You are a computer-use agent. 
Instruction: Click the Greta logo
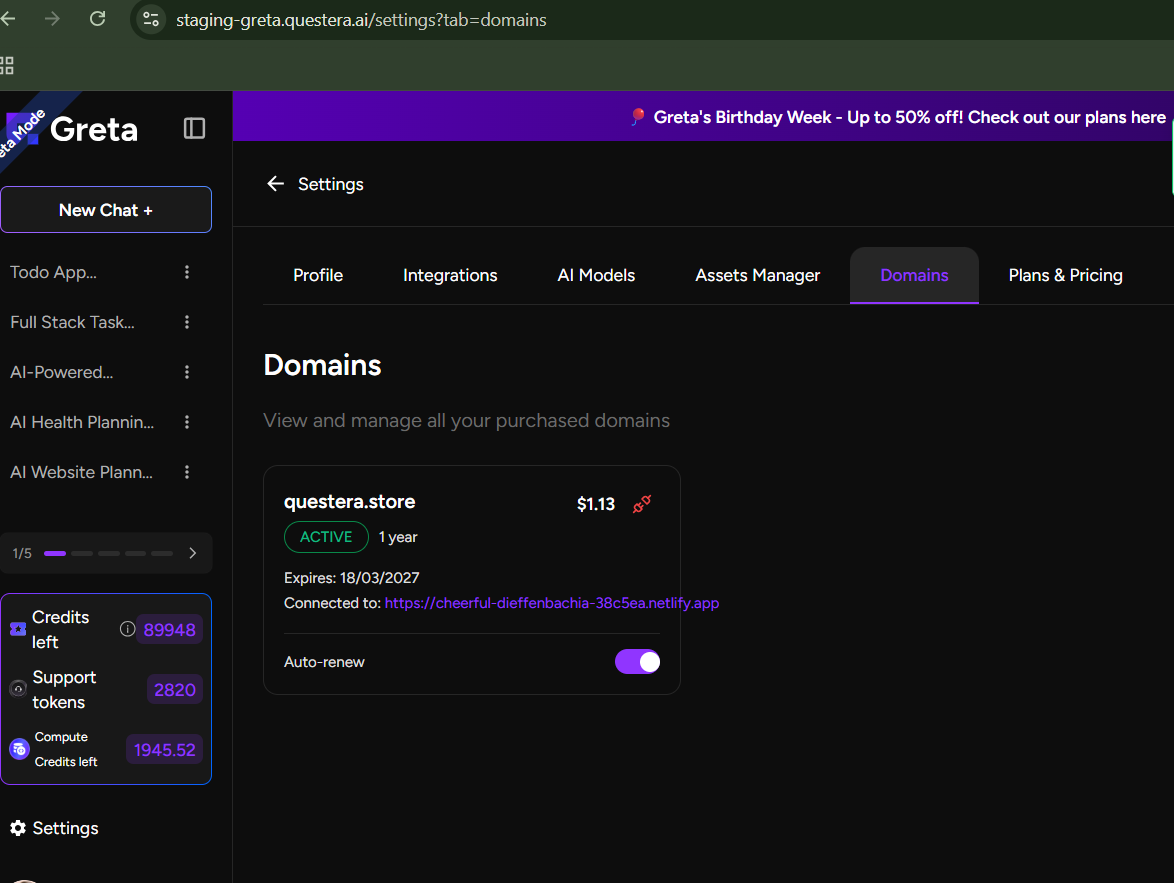(73, 129)
